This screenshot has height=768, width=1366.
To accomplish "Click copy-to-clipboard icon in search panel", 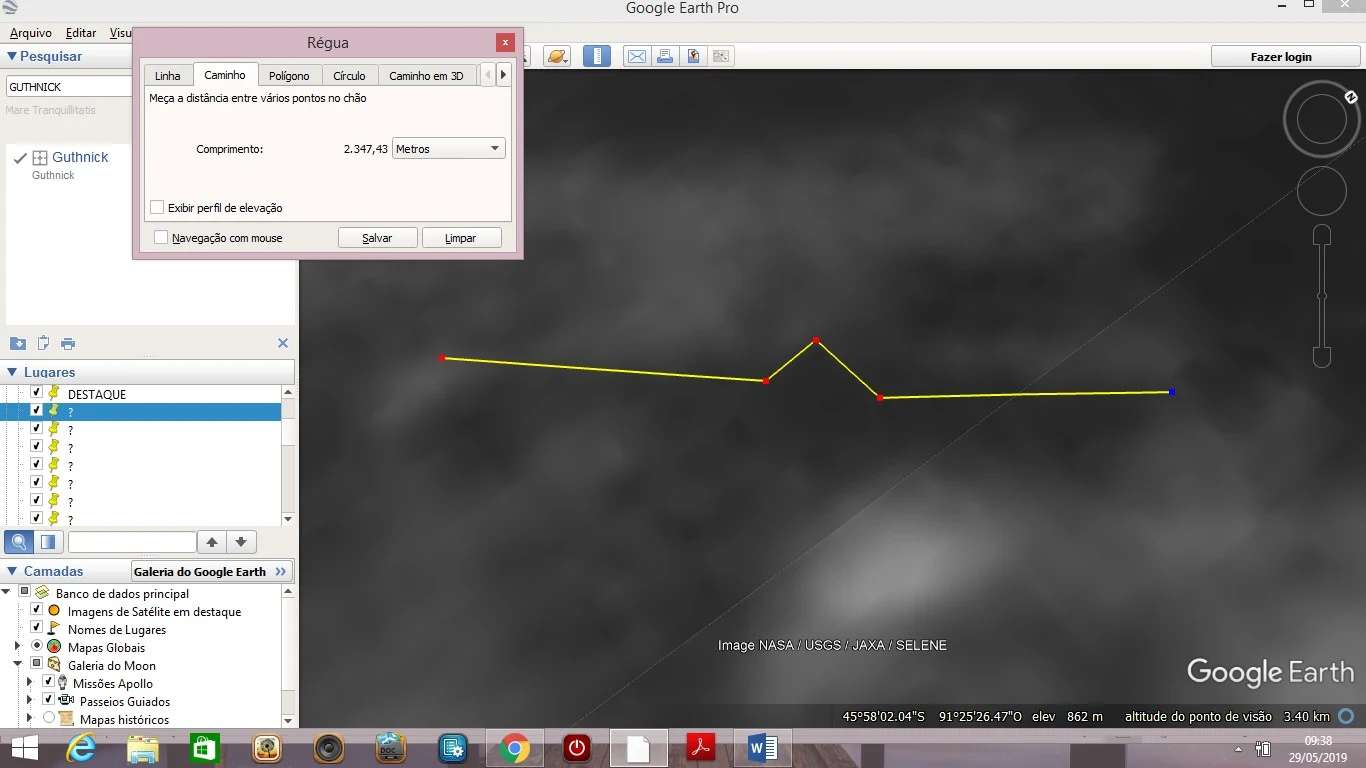I will click(43, 343).
